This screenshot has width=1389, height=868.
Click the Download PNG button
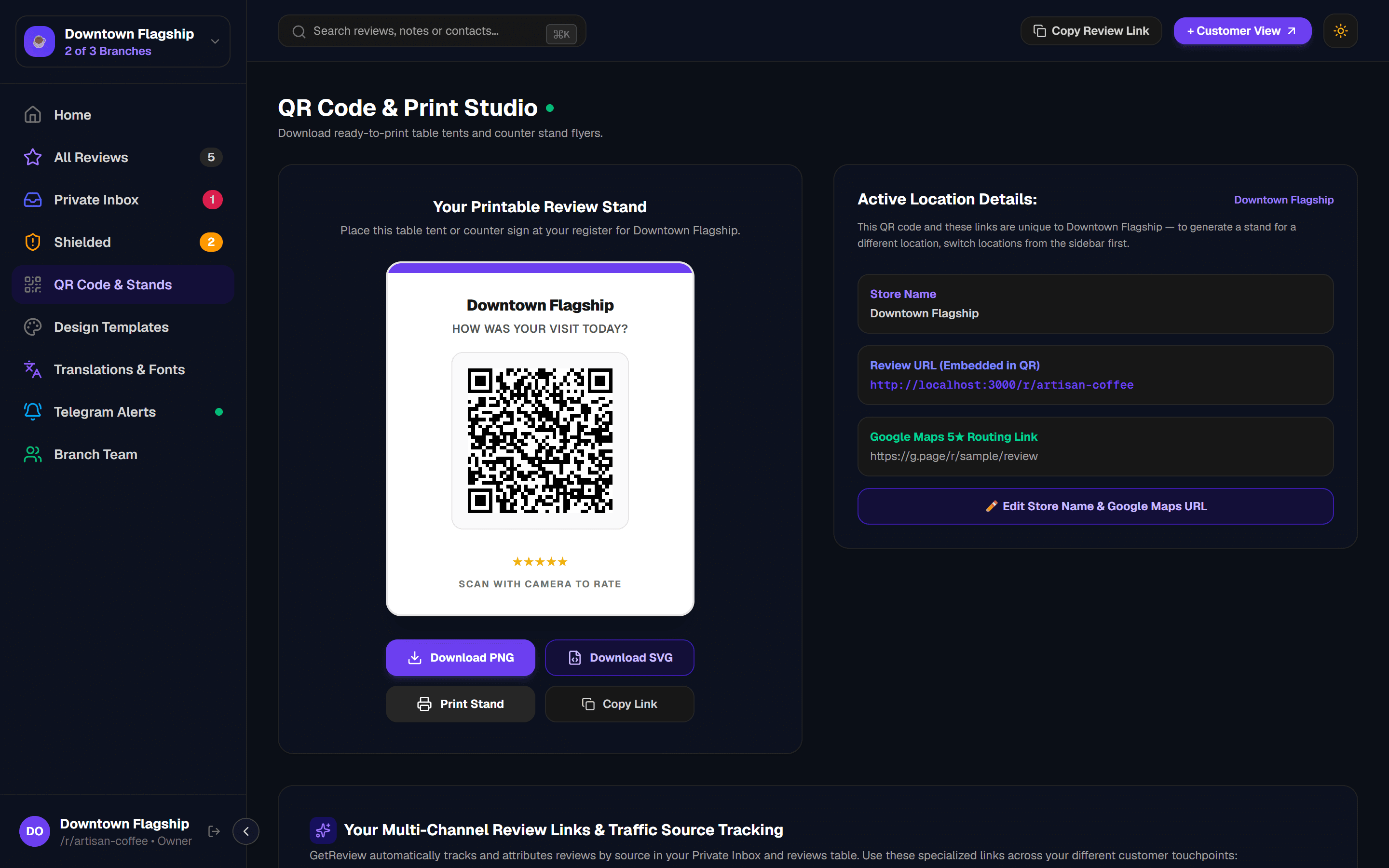tap(460, 658)
